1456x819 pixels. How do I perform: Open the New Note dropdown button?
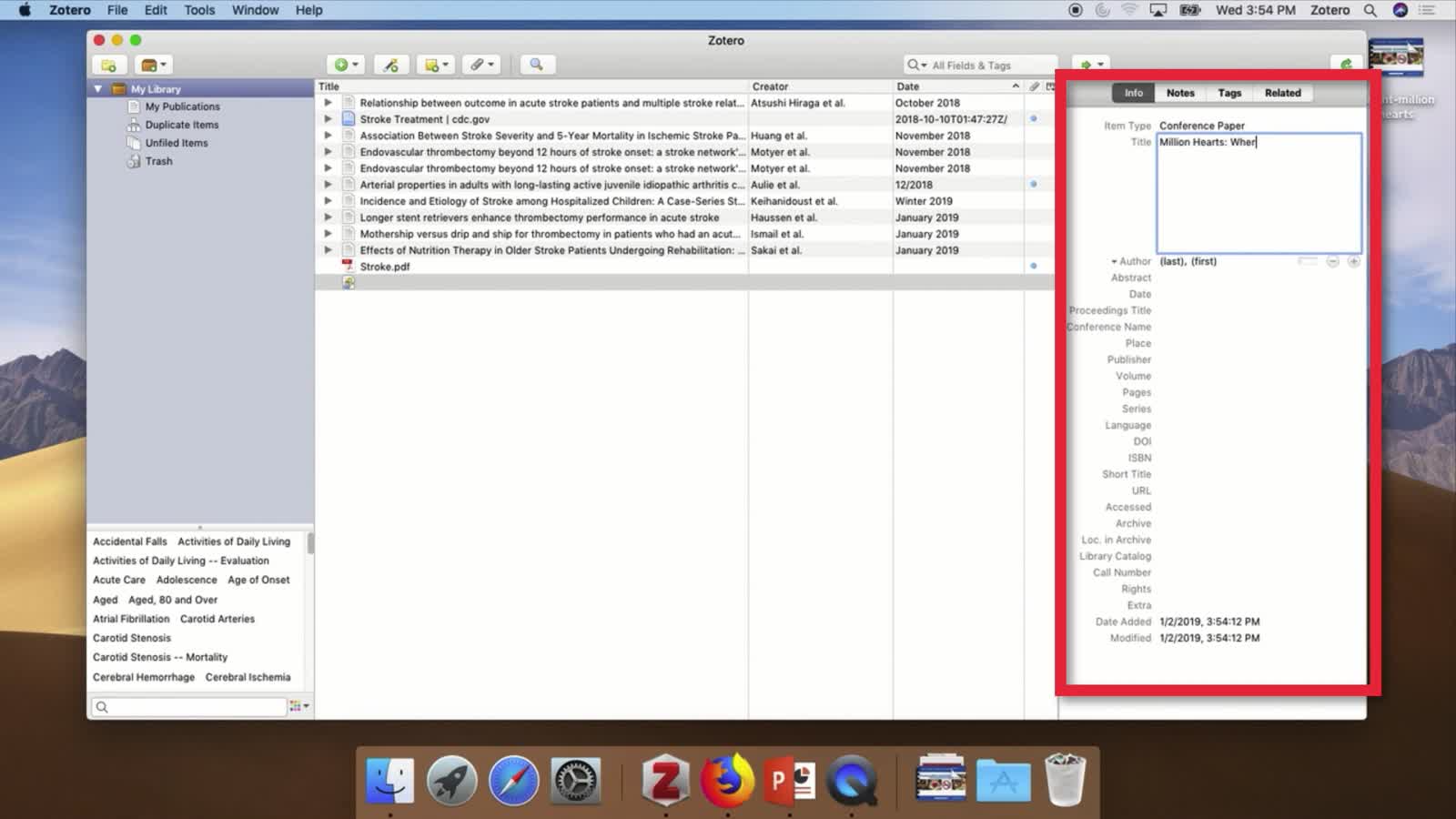(436, 65)
